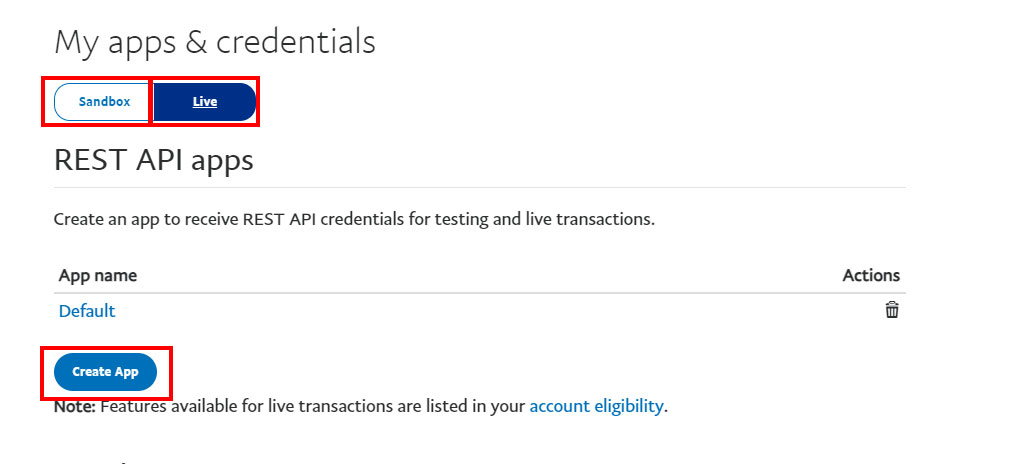Open the Default app link

tap(87, 310)
